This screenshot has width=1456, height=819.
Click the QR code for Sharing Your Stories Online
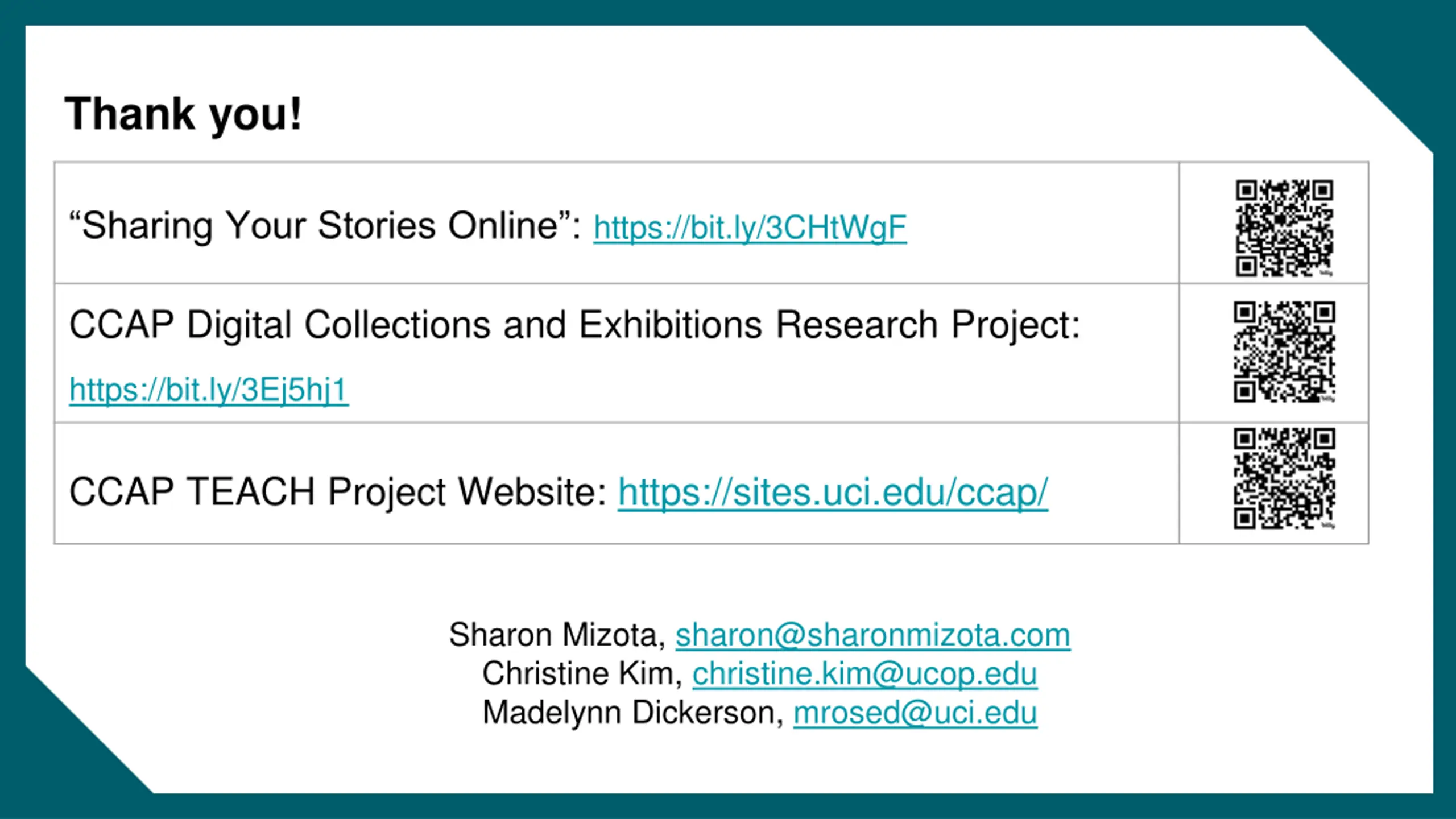click(1284, 228)
